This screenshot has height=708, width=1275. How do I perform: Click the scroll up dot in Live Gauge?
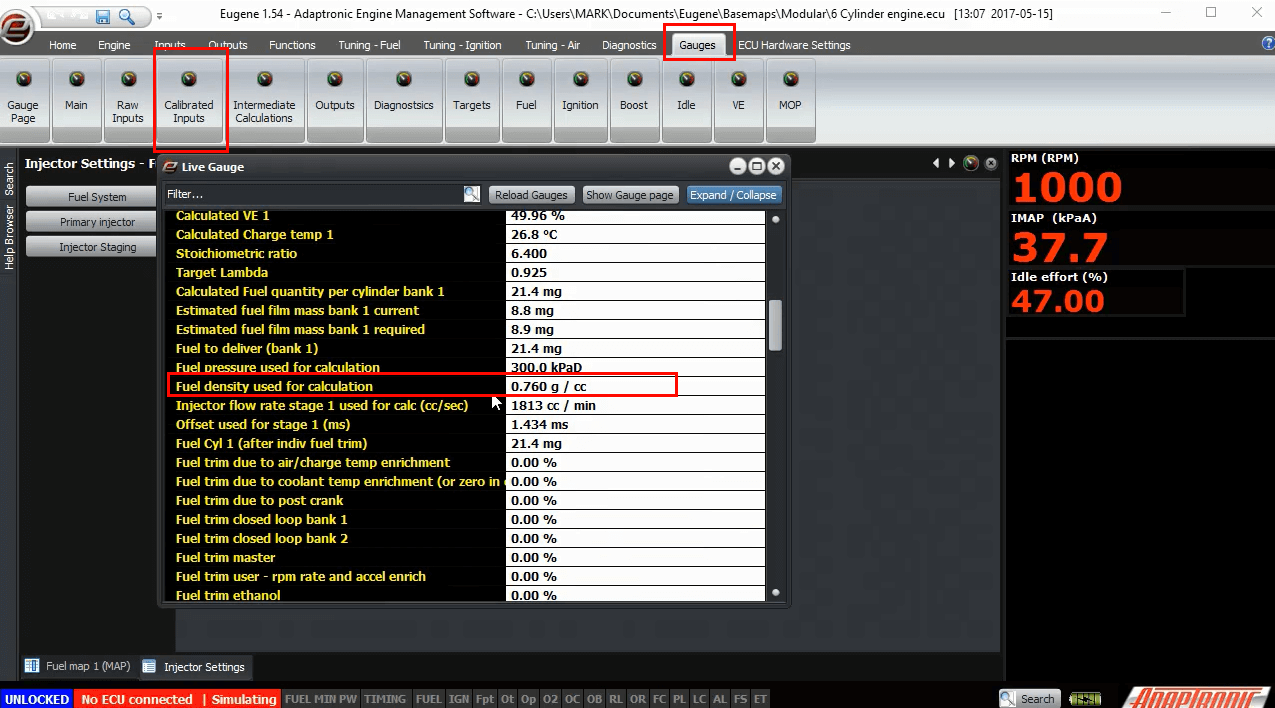(775, 217)
